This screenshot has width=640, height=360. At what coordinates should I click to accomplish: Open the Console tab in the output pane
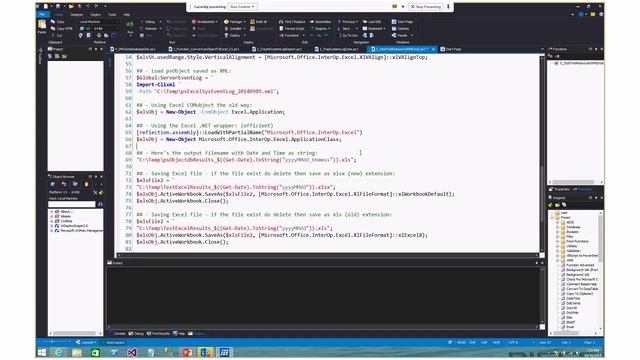(x=117, y=333)
